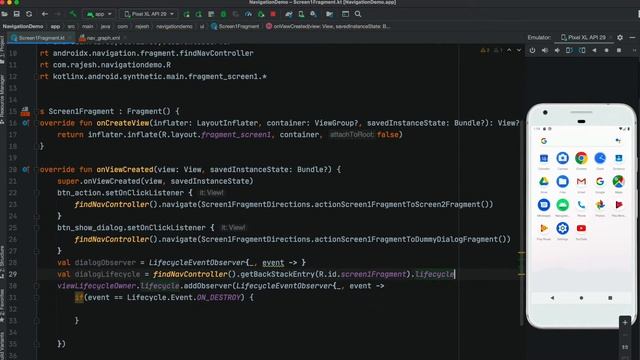Open the app run configuration dropdown
Screen dimensions: 640x360
click(99, 14)
